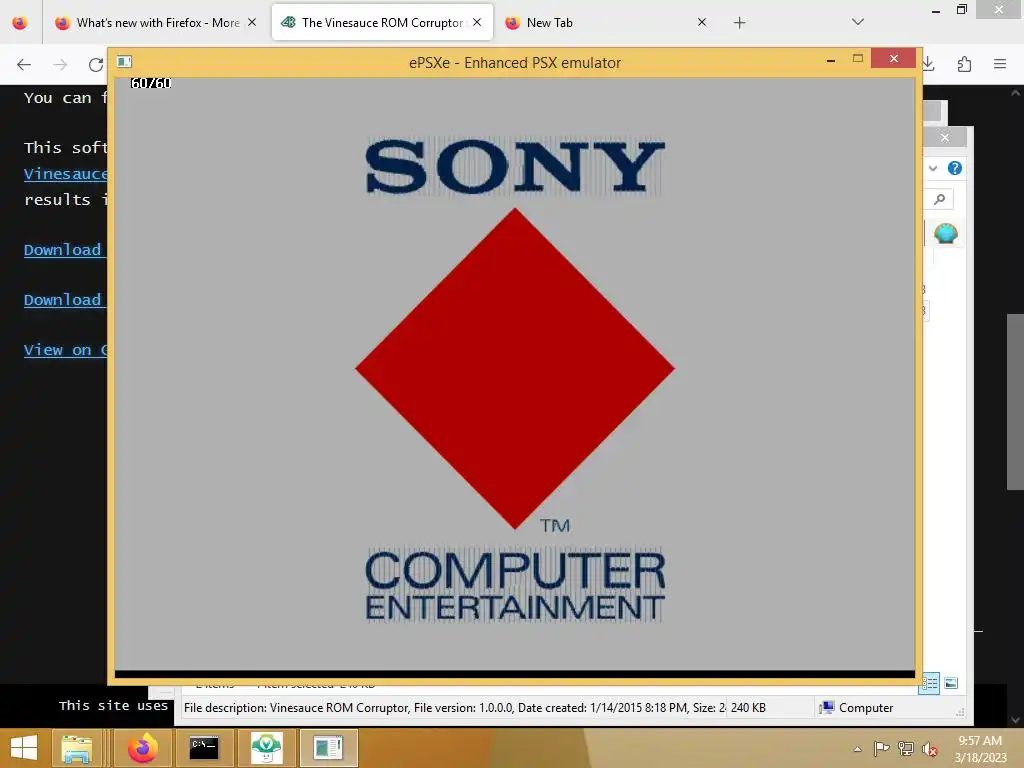Click the 240 KB size text
This screenshot has height=768, width=1024.
click(x=748, y=707)
